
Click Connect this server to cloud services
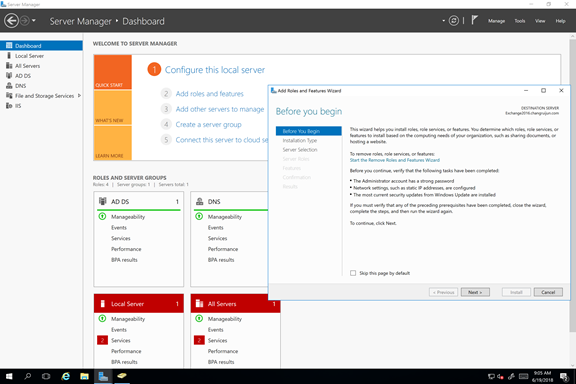click(x=222, y=140)
